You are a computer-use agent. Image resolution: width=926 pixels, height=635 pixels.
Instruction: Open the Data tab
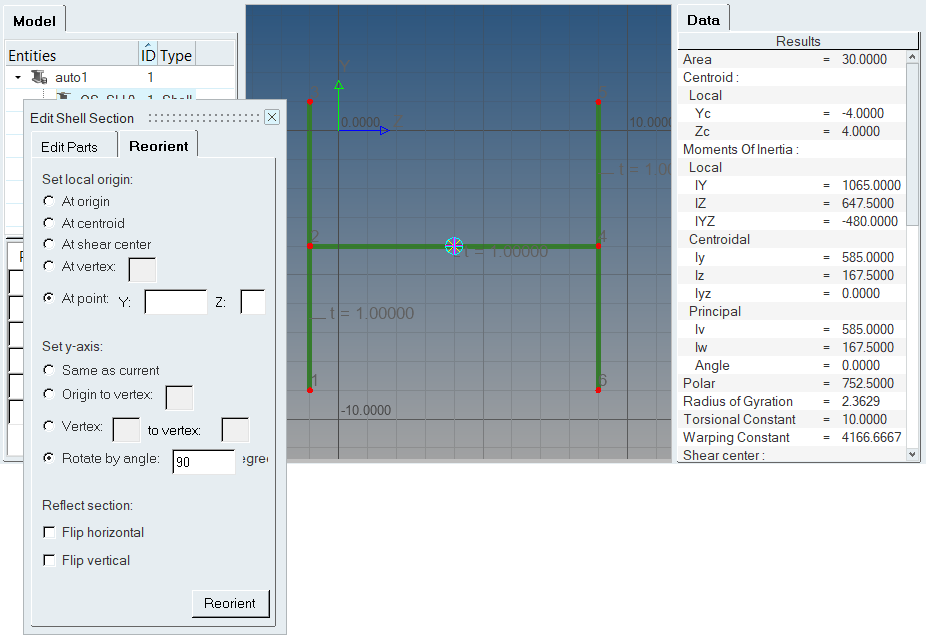coord(703,20)
